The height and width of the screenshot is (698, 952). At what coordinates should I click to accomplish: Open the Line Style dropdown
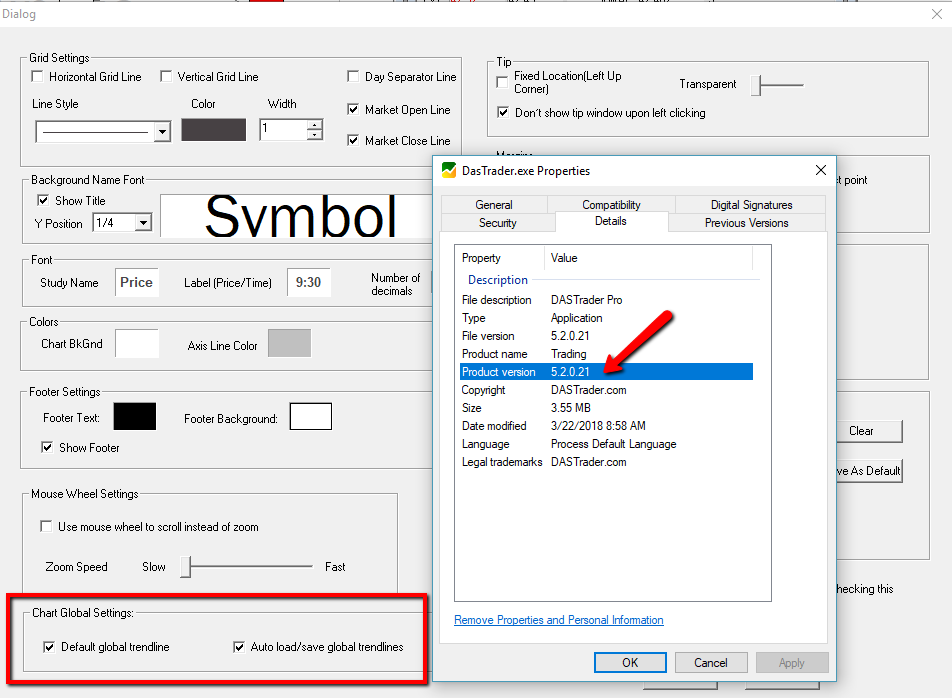point(162,131)
